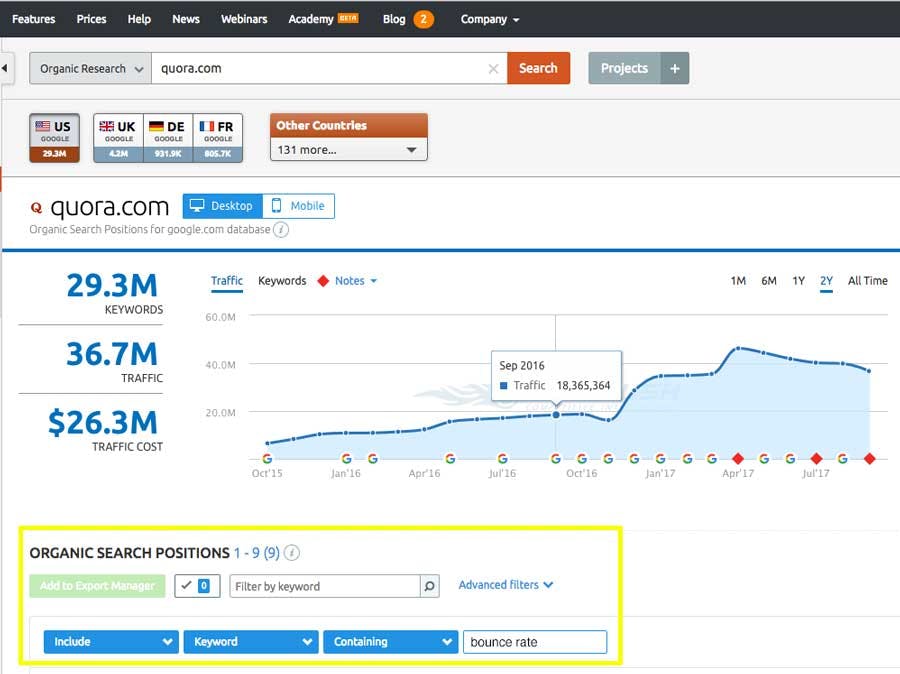Image resolution: width=900 pixels, height=674 pixels.
Task: Switch to Desktop view
Action: [223, 206]
